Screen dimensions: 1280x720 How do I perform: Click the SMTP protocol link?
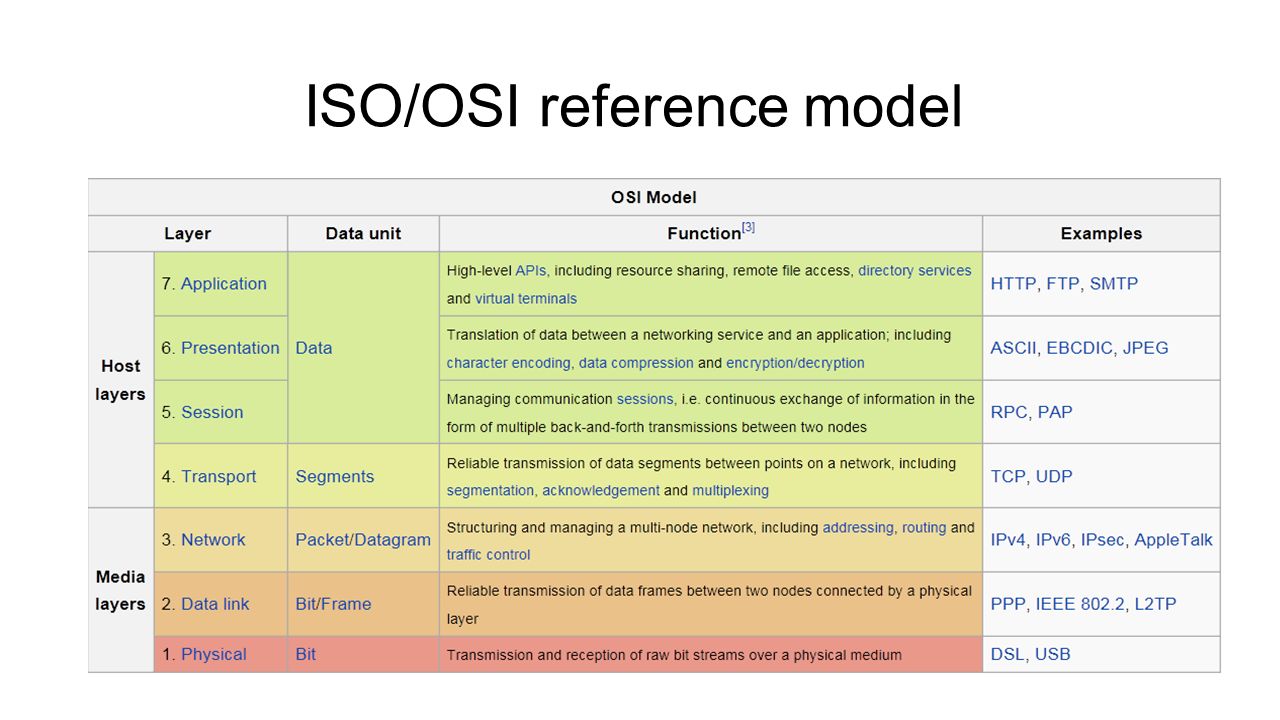(1114, 284)
